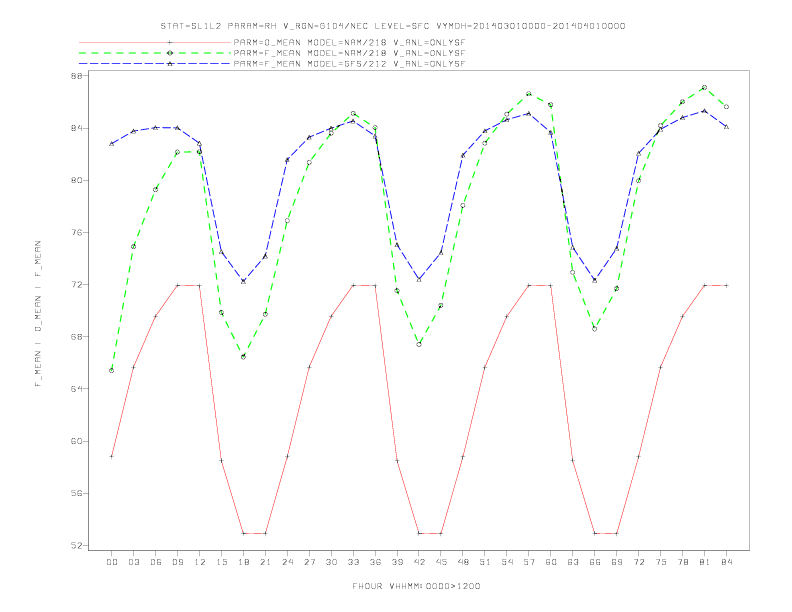The image size is (792, 612).
Task: Click the x-axis tick label 24
Action: [287, 562]
